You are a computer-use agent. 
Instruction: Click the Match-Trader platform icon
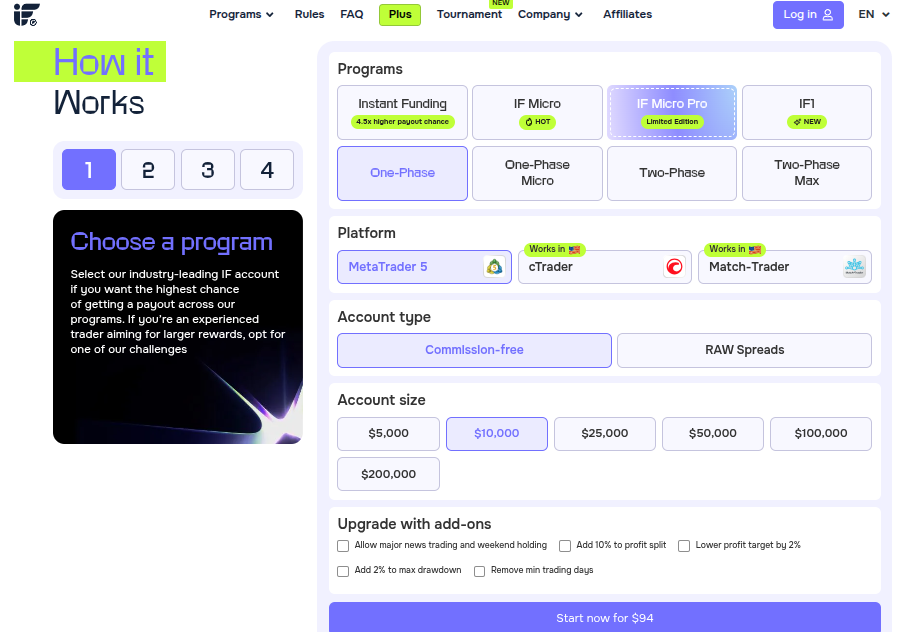[854, 267]
